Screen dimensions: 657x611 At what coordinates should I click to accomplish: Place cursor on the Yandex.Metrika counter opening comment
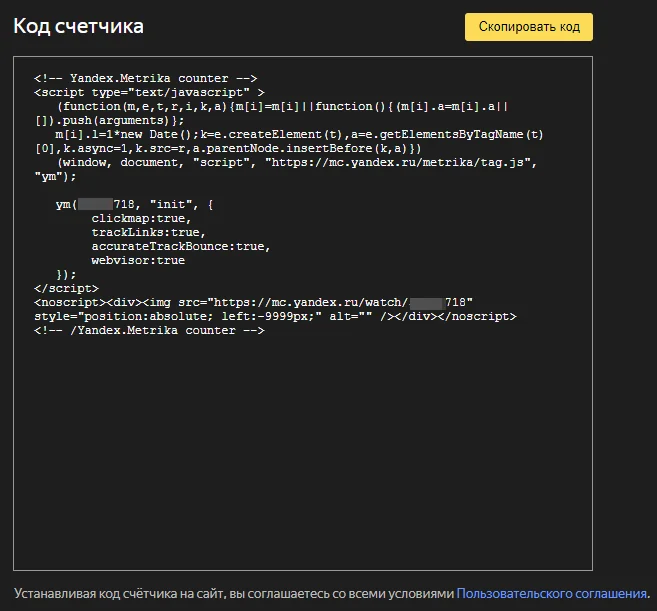(x=145, y=78)
